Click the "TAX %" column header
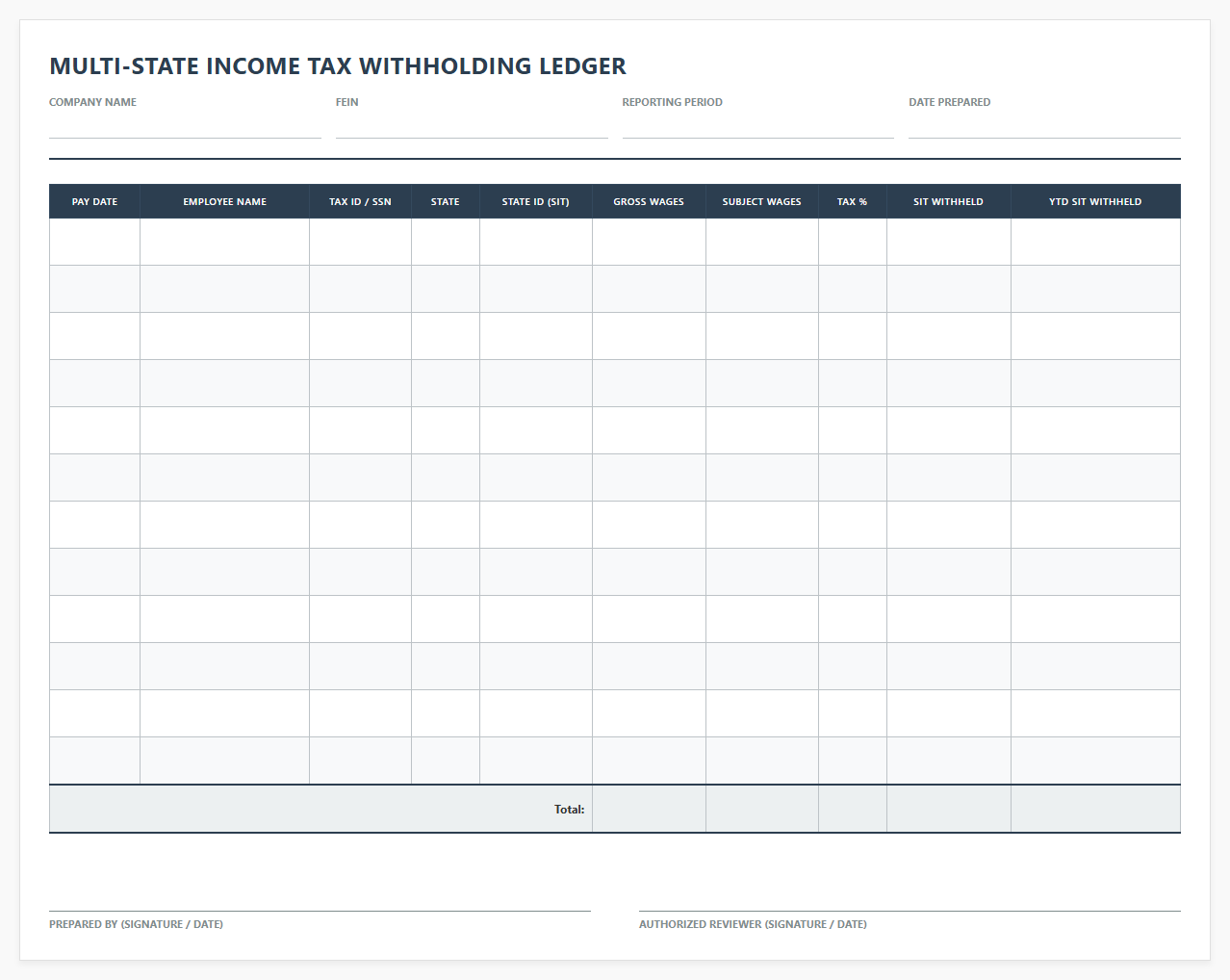 point(853,201)
